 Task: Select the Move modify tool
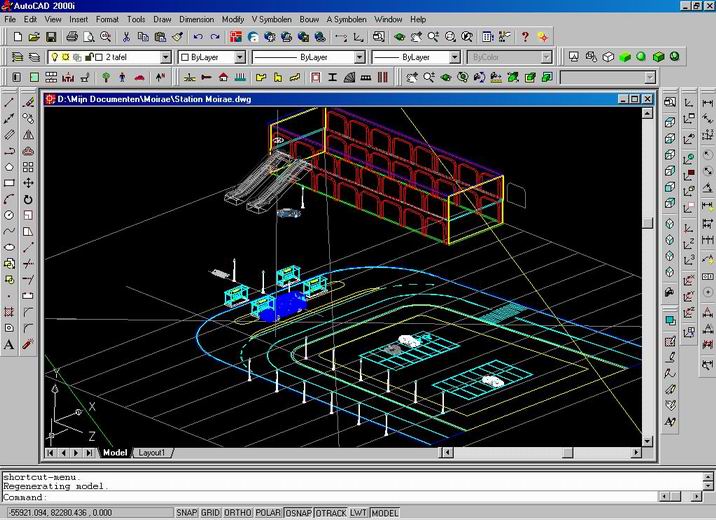28,183
